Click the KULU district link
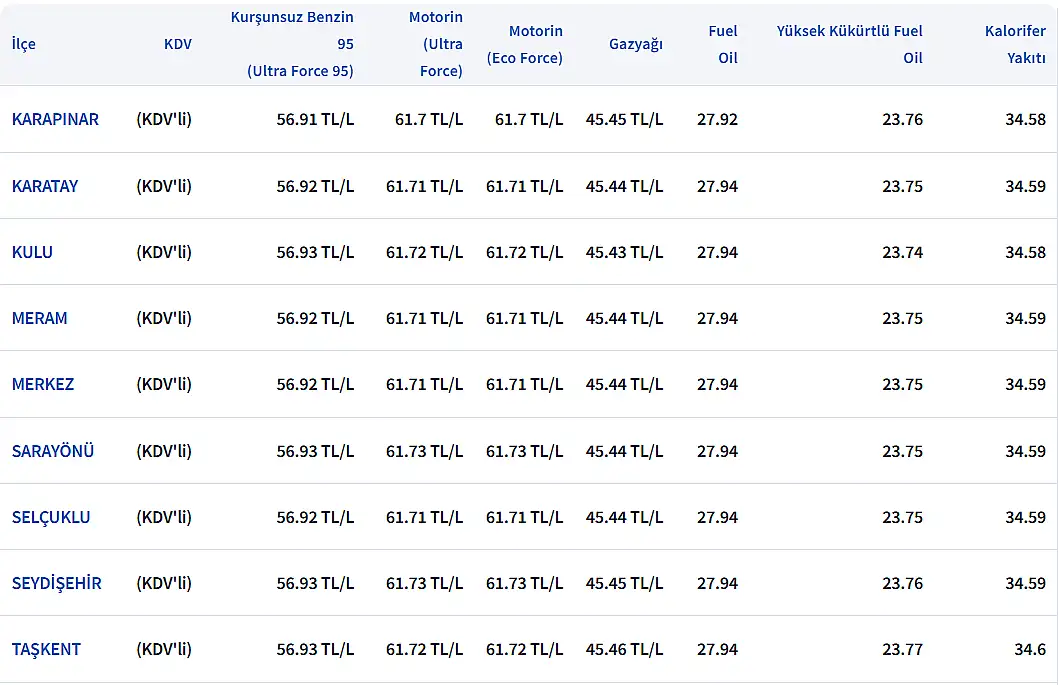 coord(32,252)
